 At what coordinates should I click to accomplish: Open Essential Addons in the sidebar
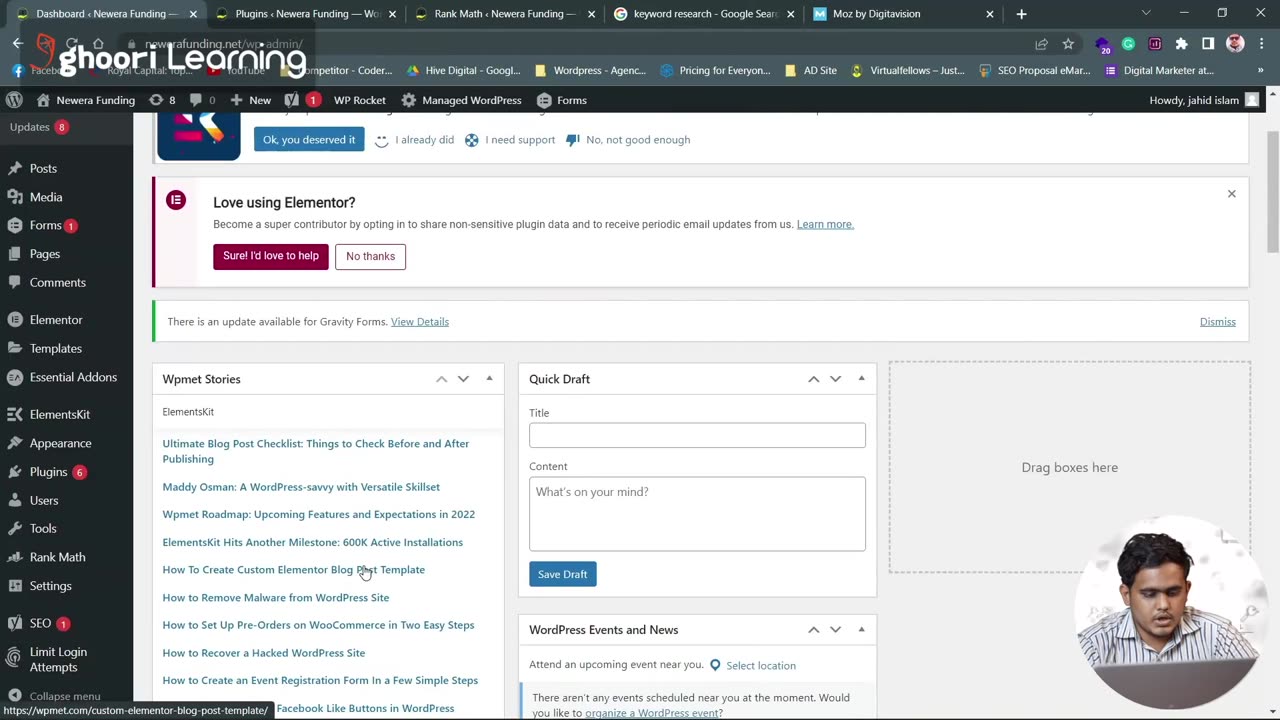pyautogui.click(x=73, y=377)
